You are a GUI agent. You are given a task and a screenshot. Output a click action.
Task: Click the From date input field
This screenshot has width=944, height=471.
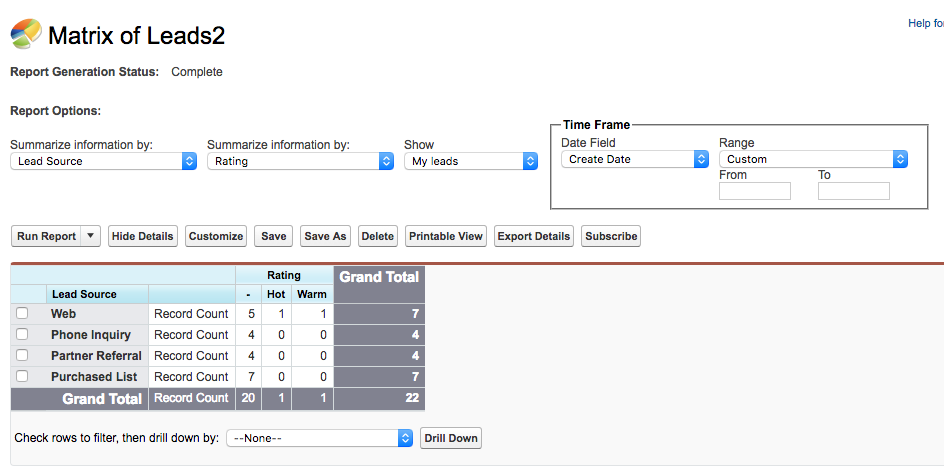754,191
